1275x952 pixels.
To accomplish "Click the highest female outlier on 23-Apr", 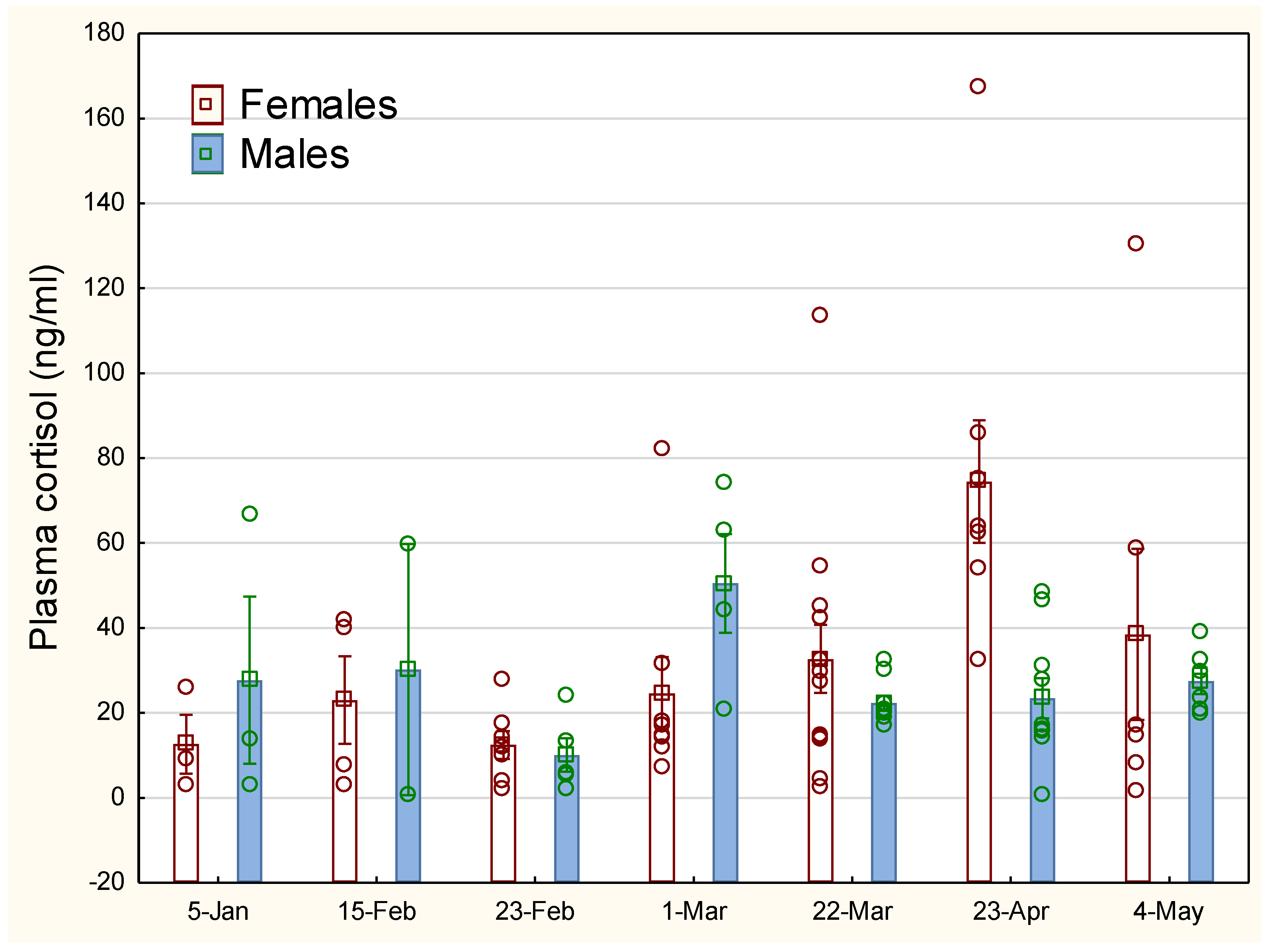I will pyautogui.click(x=978, y=86).
